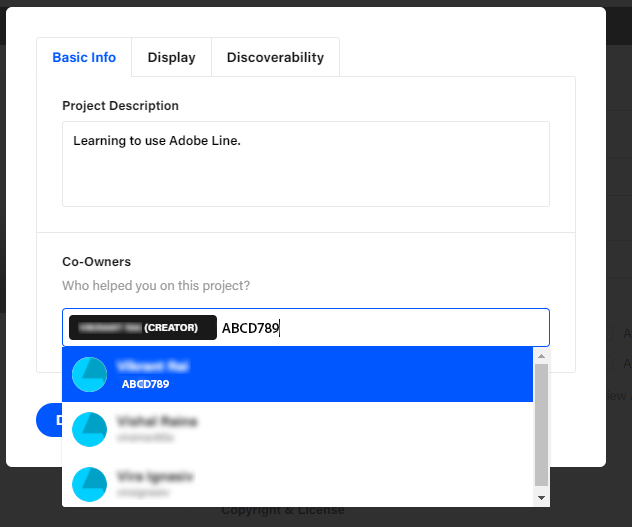Open the Display tab
632x527 pixels.
171,57
